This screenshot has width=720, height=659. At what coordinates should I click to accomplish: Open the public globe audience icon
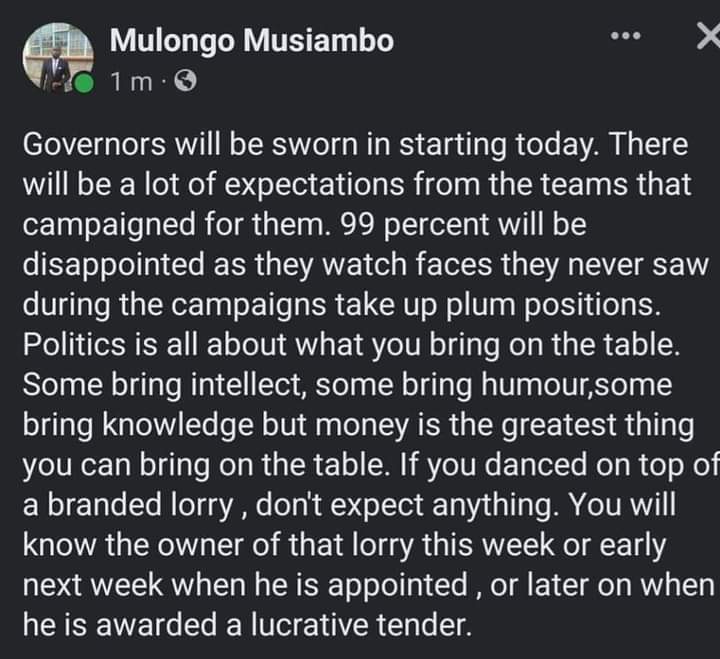click(x=186, y=81)
